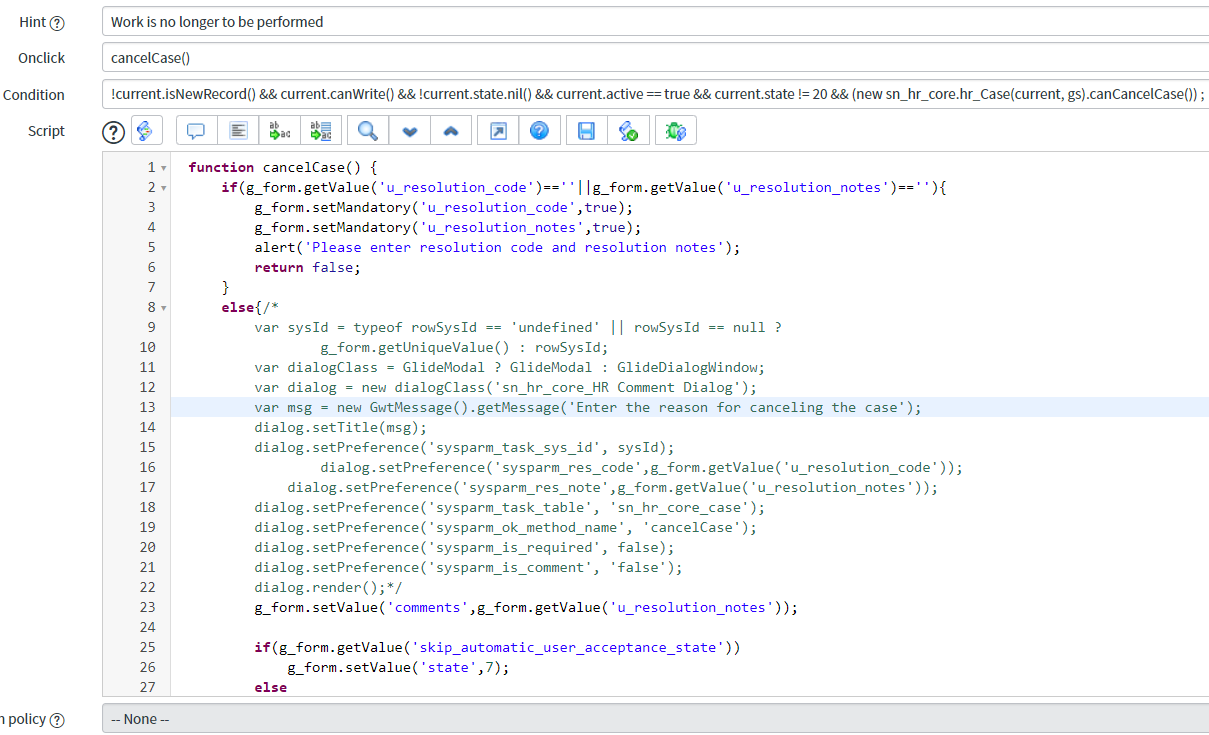
Task: Click inside the Condition input field
Action: 655,95
